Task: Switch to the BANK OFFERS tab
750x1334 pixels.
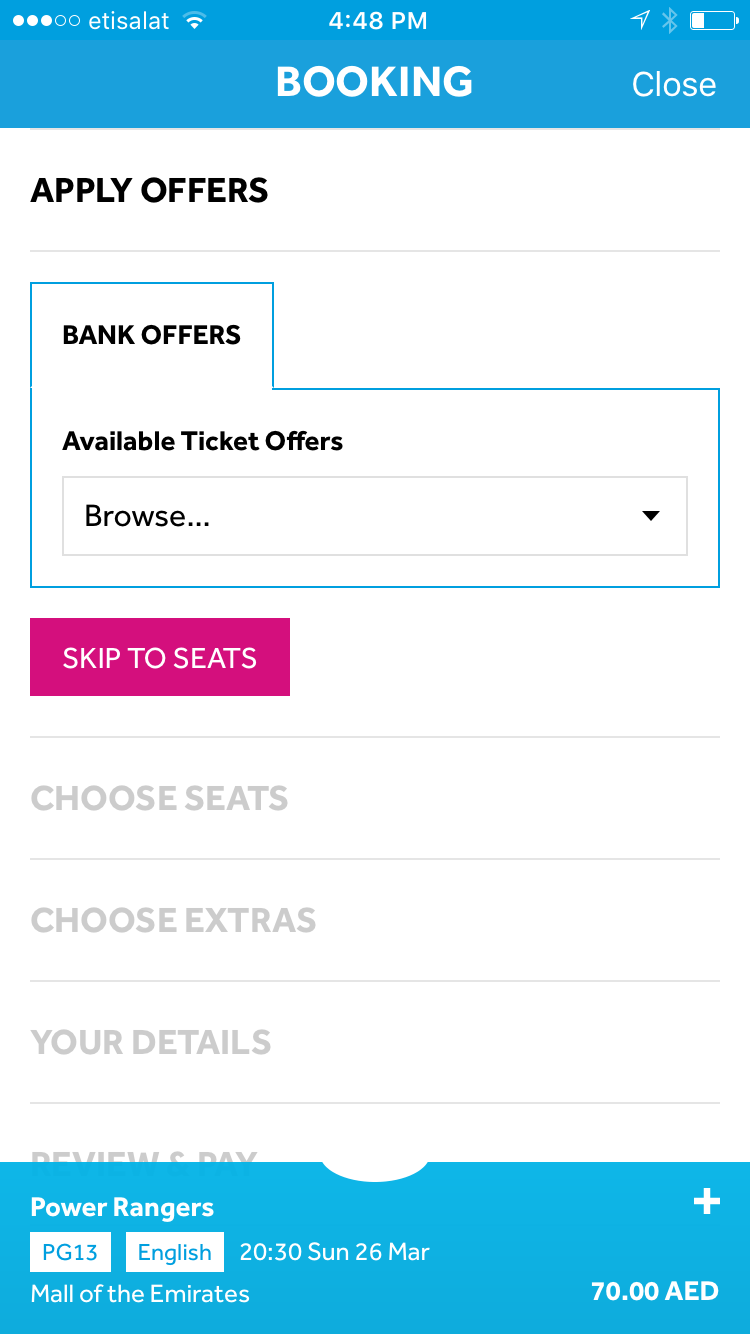Action: [x=152, y=335]
